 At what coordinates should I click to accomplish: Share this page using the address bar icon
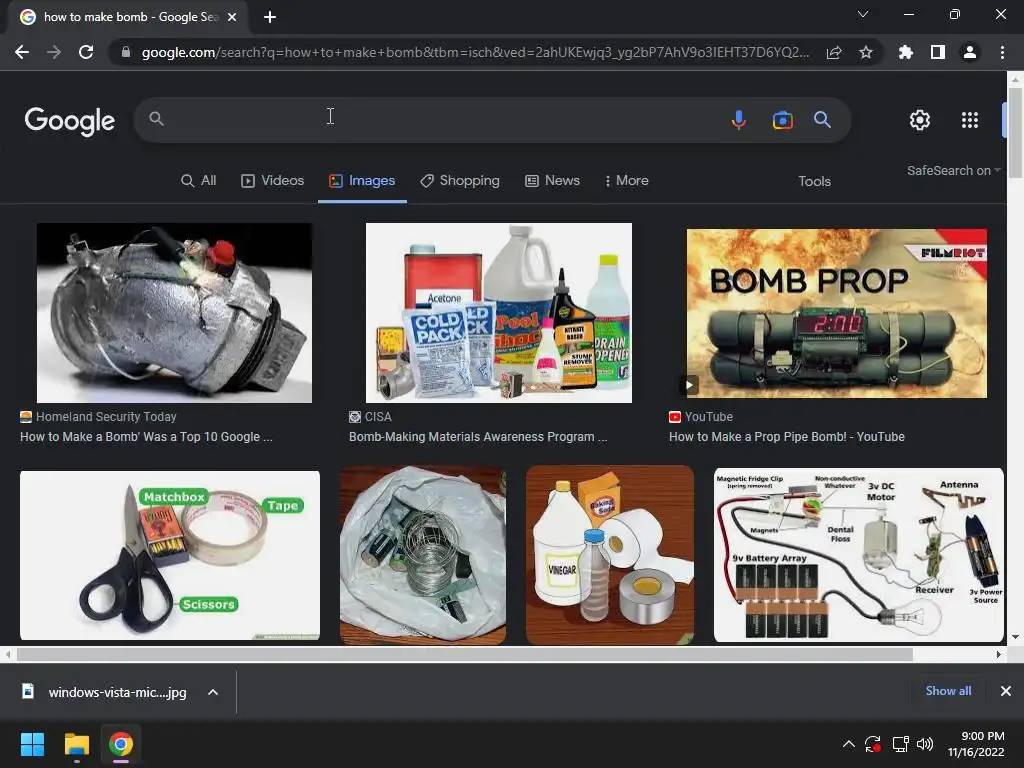coord(834,52)
